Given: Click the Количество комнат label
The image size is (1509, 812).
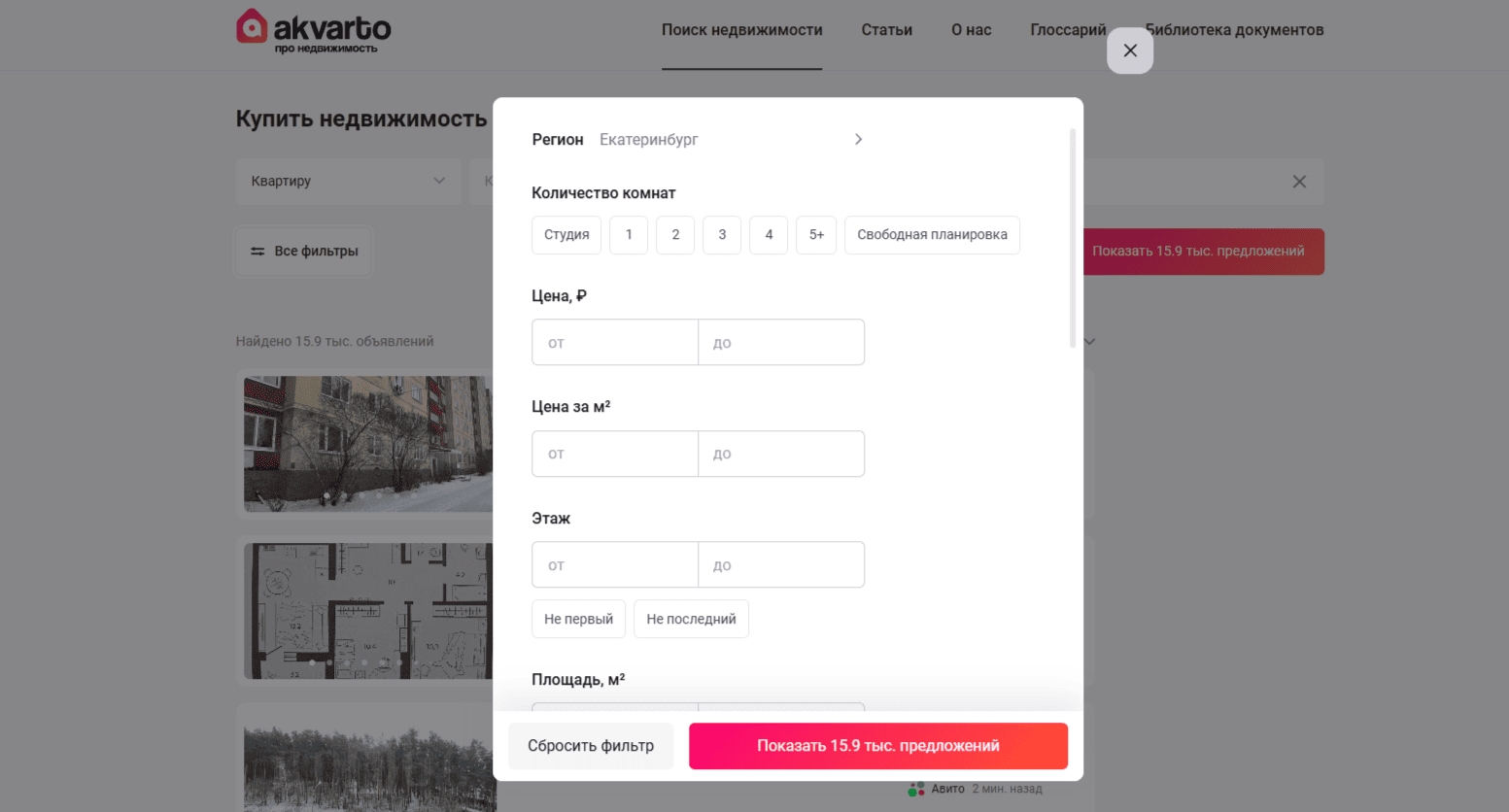Looking at the screenshot, I should point(603,193).
